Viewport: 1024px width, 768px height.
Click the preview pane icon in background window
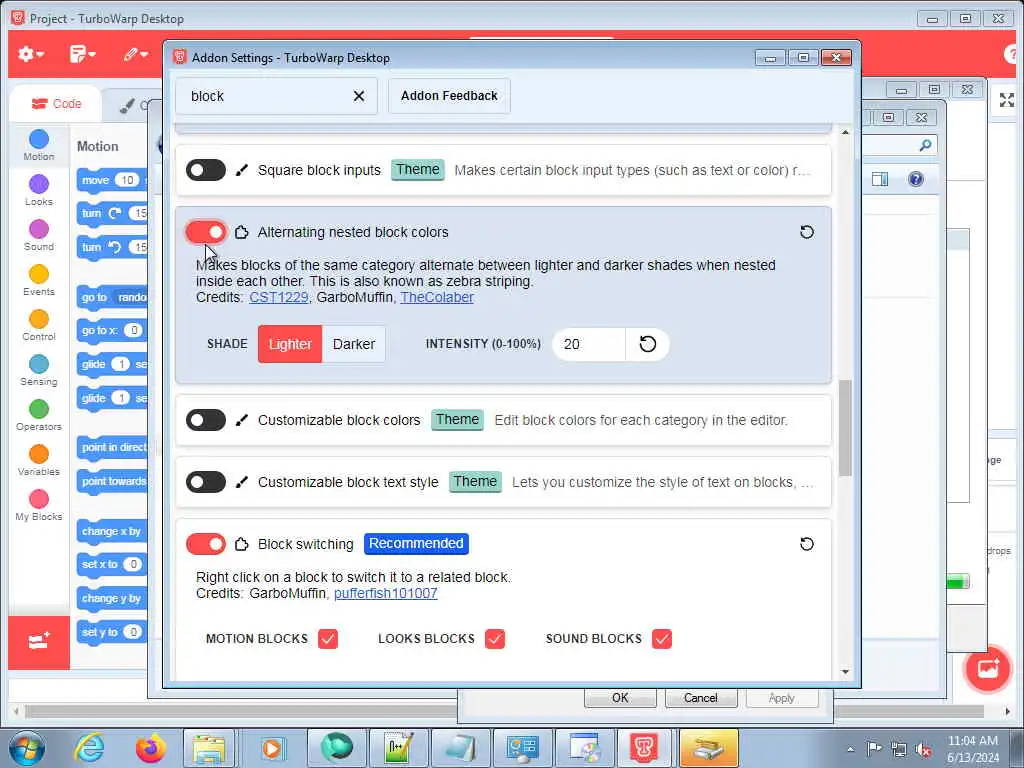tap(880, 179)
